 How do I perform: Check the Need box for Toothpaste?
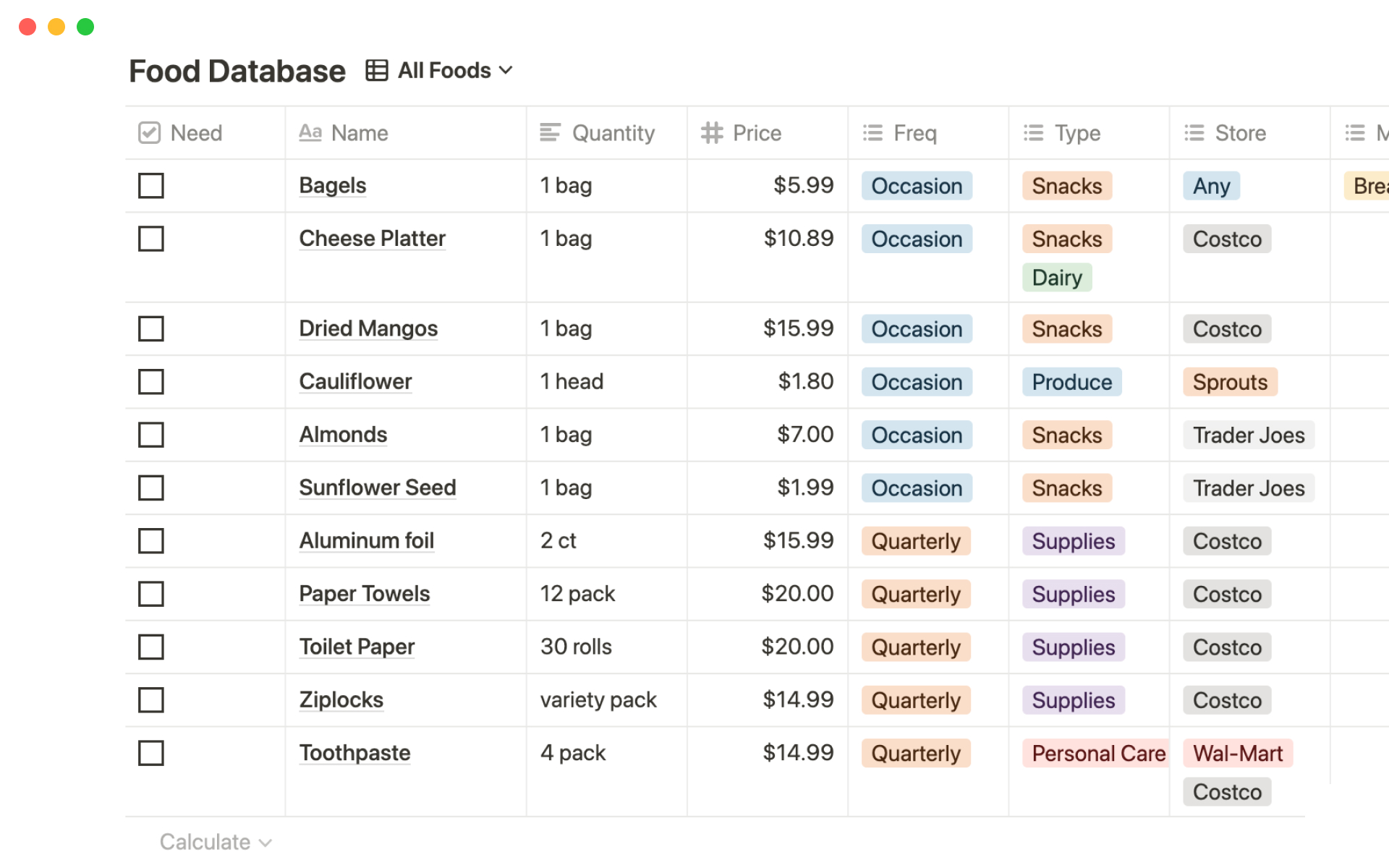[x=150, y=753]
